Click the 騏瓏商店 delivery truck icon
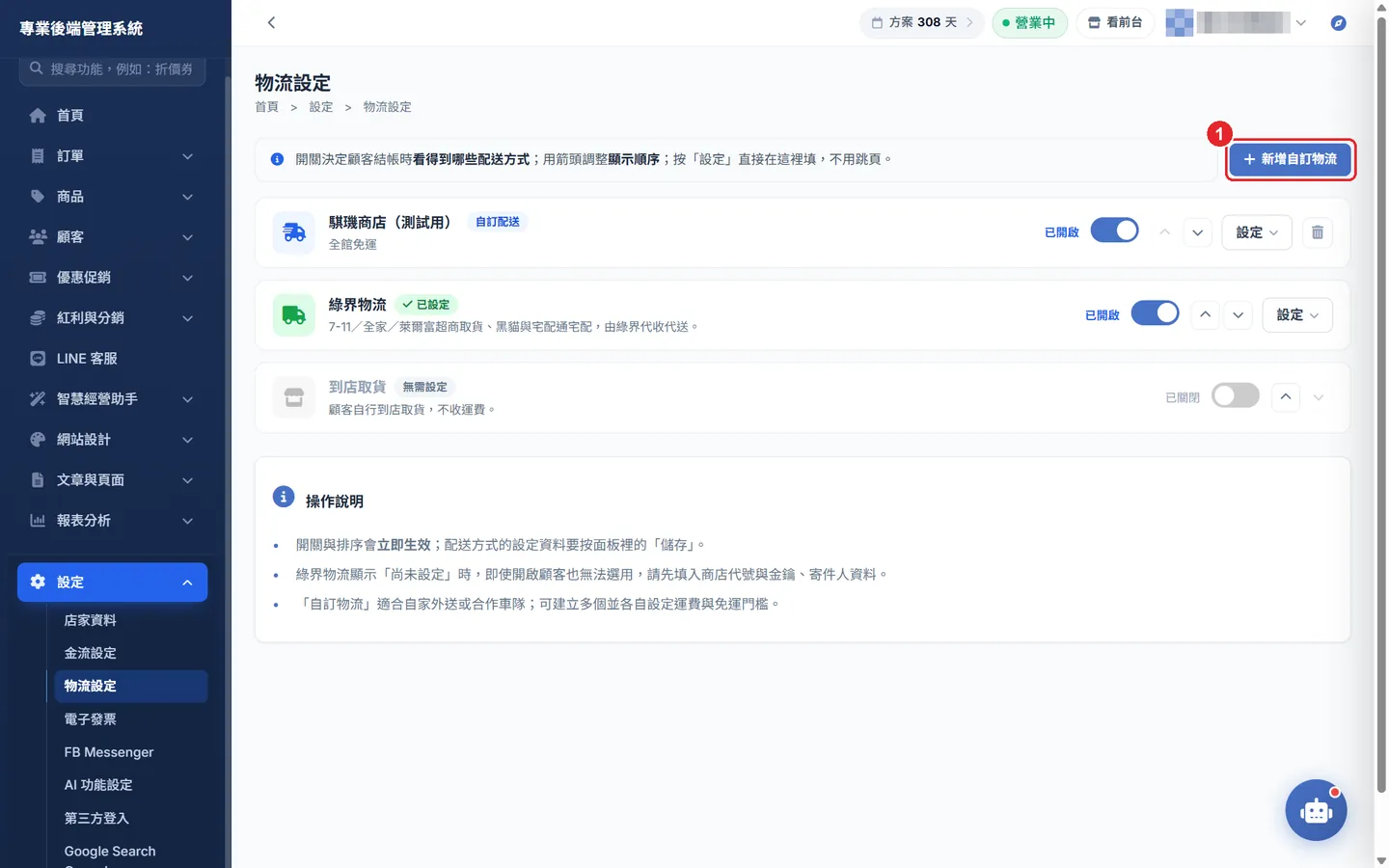The width and height of the screenshot is (1389, 868). [294, 232]
